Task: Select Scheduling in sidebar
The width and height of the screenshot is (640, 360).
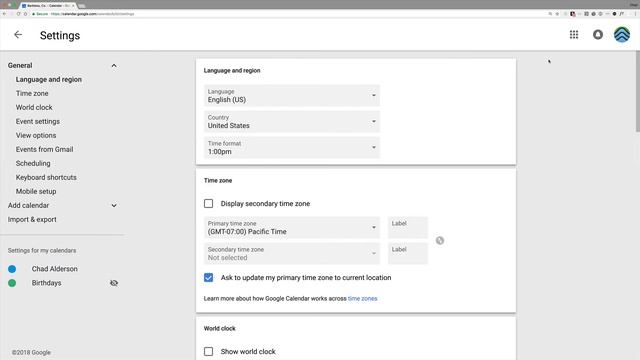Action: tap(33, 163)
